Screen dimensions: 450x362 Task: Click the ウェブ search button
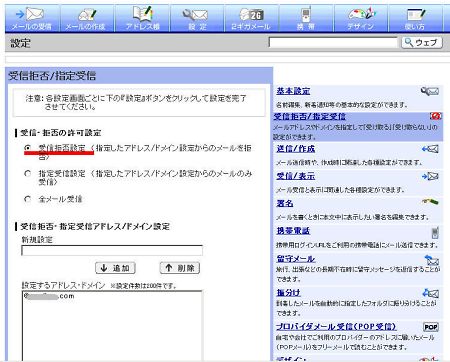(422, 42)
